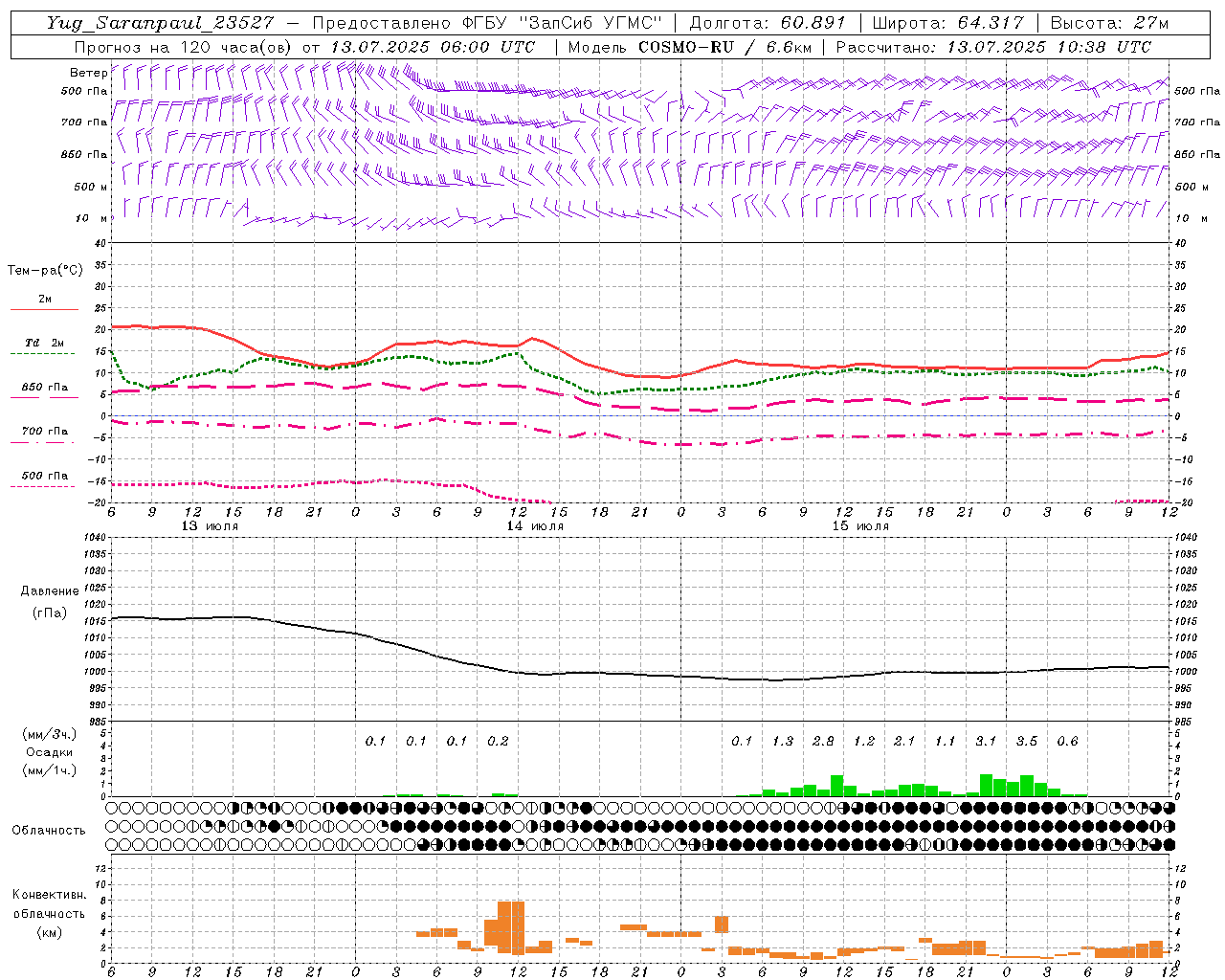Select the elevation text Высота: 27м
The width and height of the screenshot is (1225, 980).
pyautogui.click(x=1109, y=23)
